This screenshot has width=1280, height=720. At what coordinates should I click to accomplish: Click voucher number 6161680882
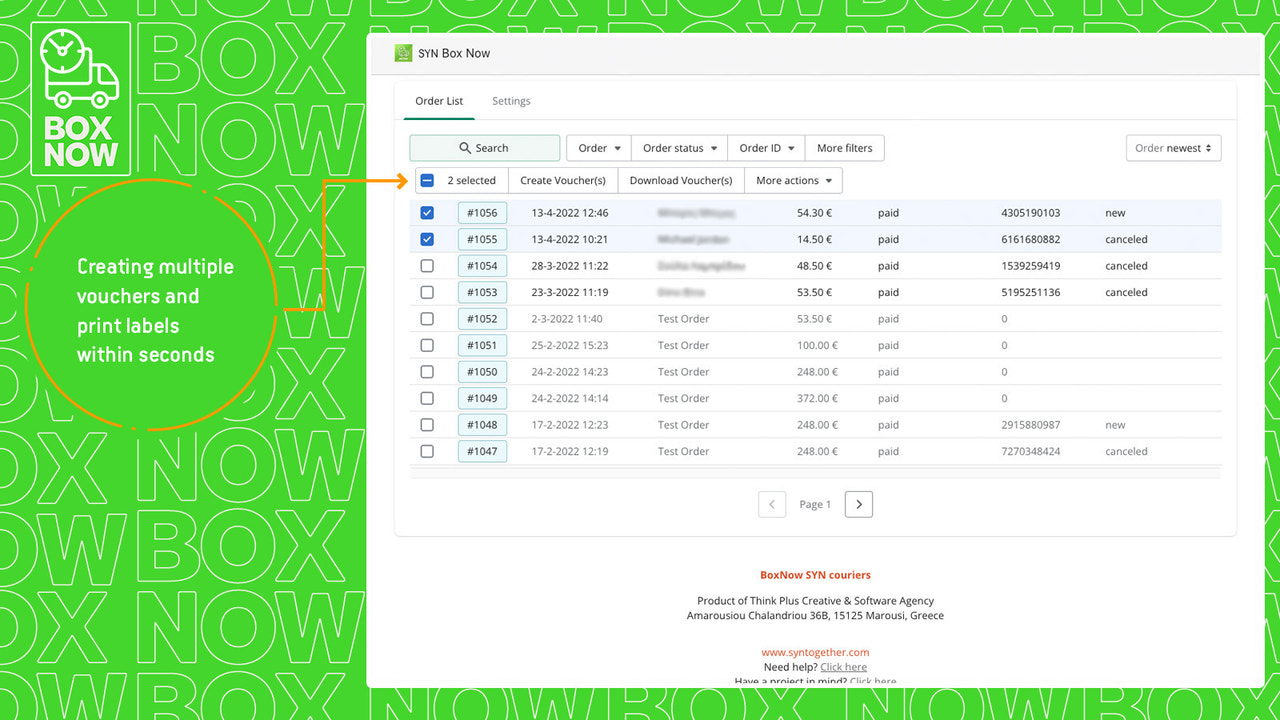(1030, 239)
